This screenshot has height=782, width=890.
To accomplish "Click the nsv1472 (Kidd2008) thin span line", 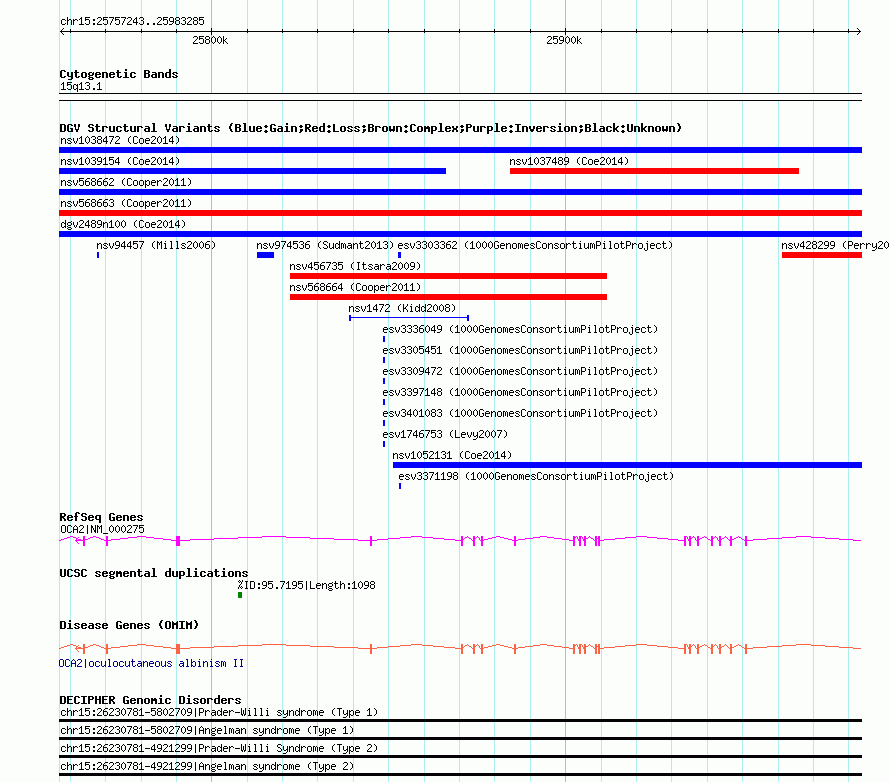I will click(409, 318).
